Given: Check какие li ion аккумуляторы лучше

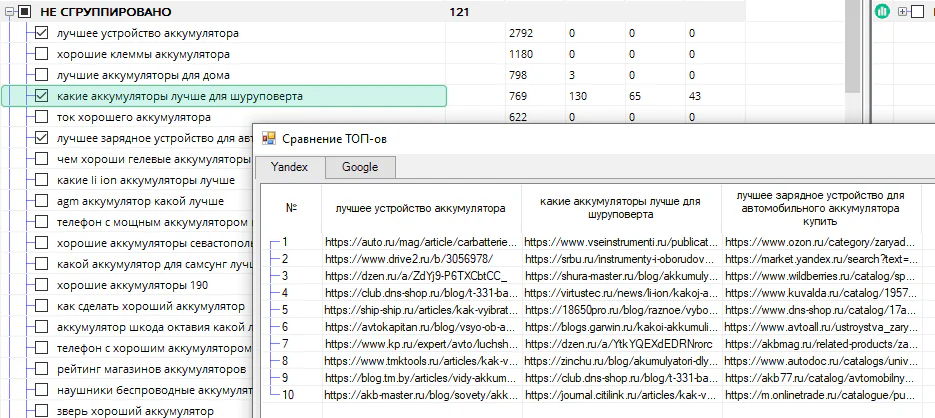Looking at the screenshot, I should [41, 180].
